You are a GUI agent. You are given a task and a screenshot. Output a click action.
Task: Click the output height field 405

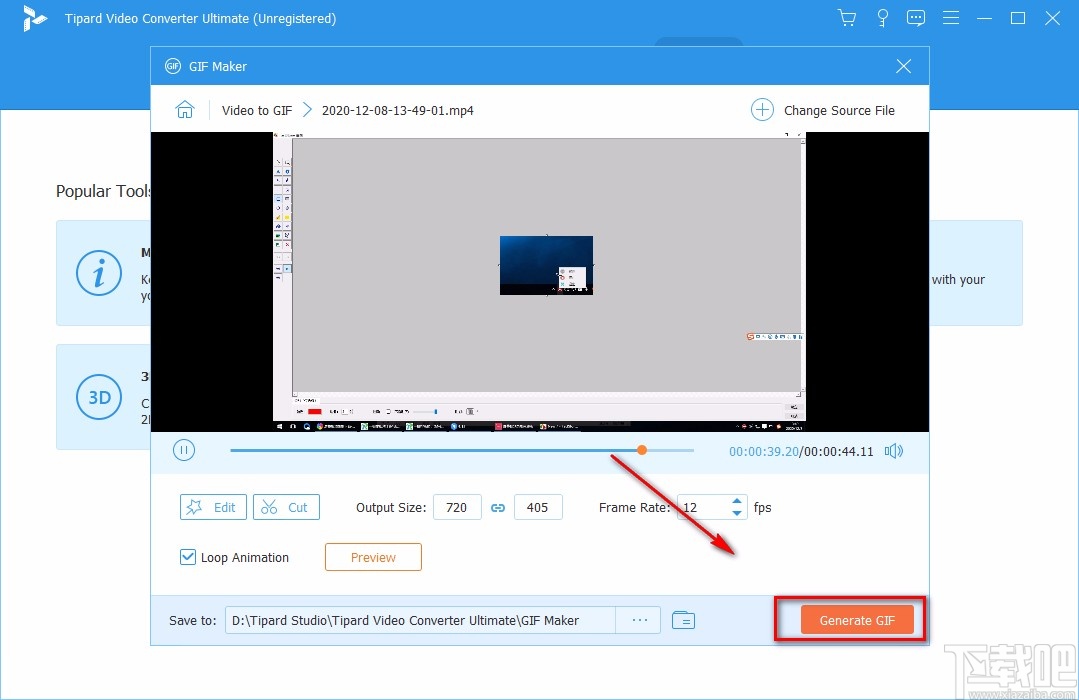537,507
